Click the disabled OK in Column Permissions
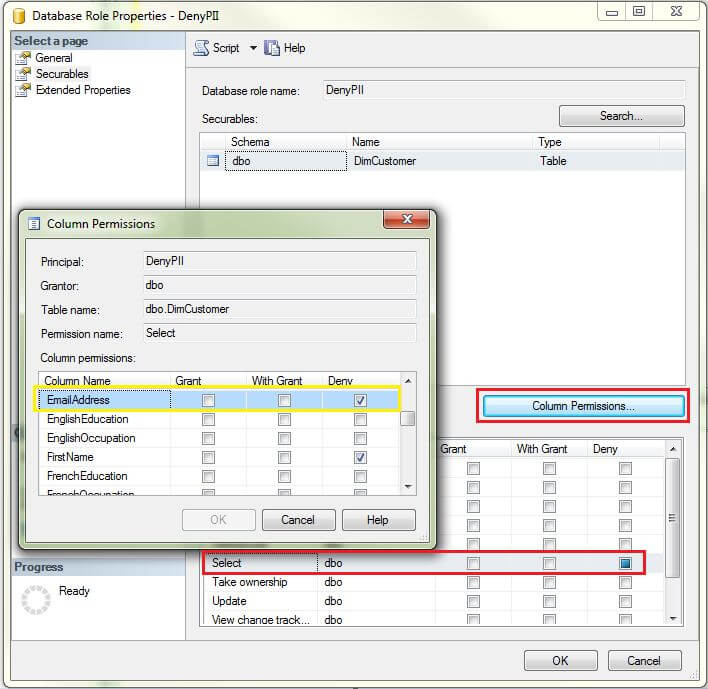 (x=219, y=520)
